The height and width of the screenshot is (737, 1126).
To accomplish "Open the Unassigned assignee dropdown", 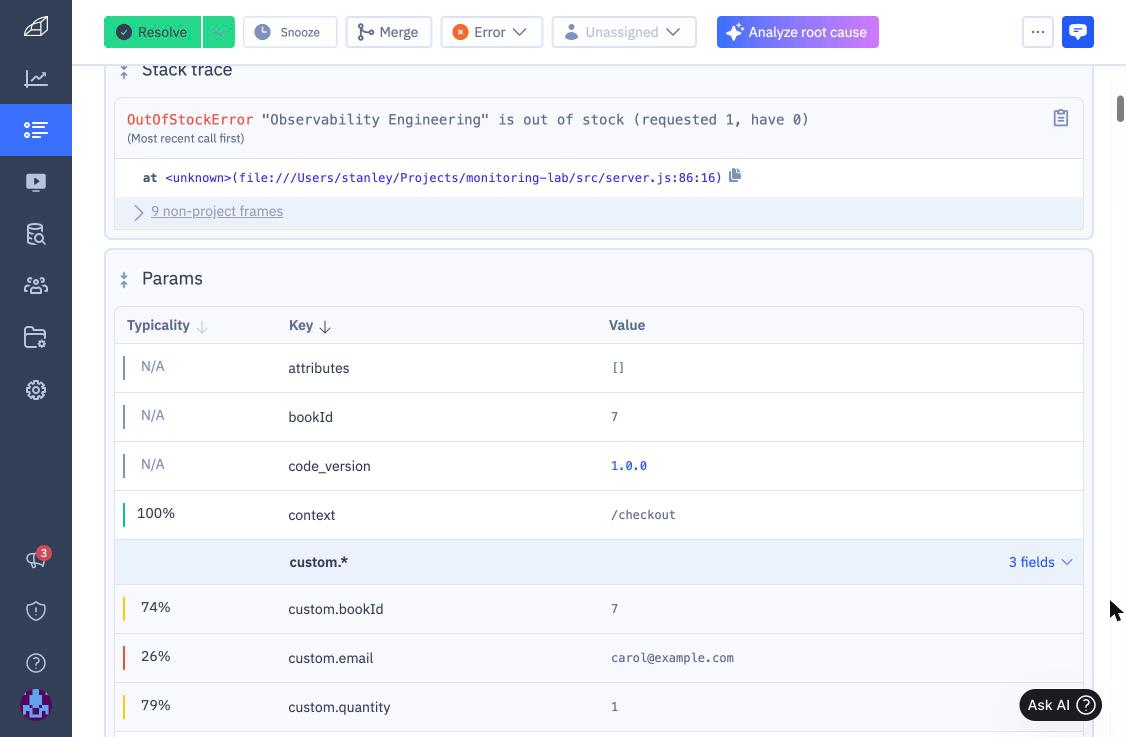I will click(x=624, y=32).
